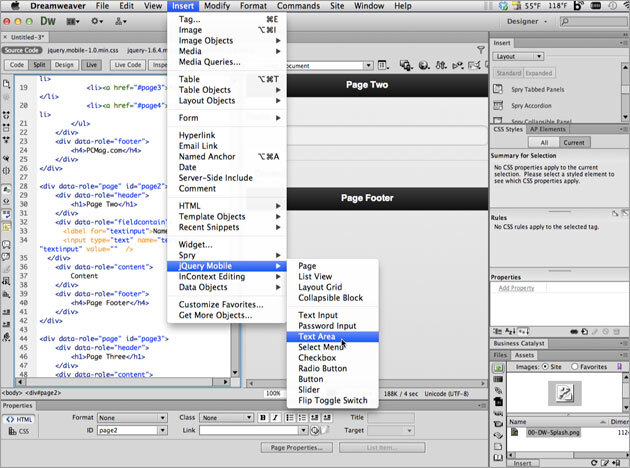Click the multiscreen preview icon
This screenshot has width=630, height=468.
[x=406, y=65]
